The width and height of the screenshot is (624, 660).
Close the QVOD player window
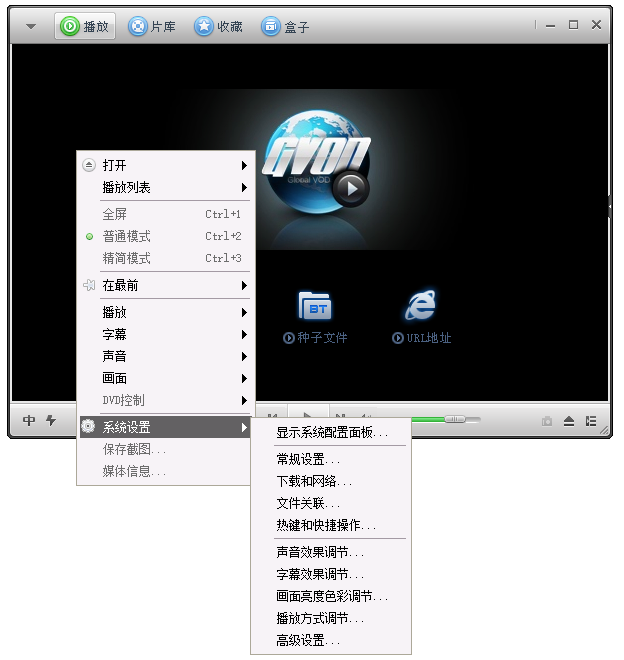(596, 25)
